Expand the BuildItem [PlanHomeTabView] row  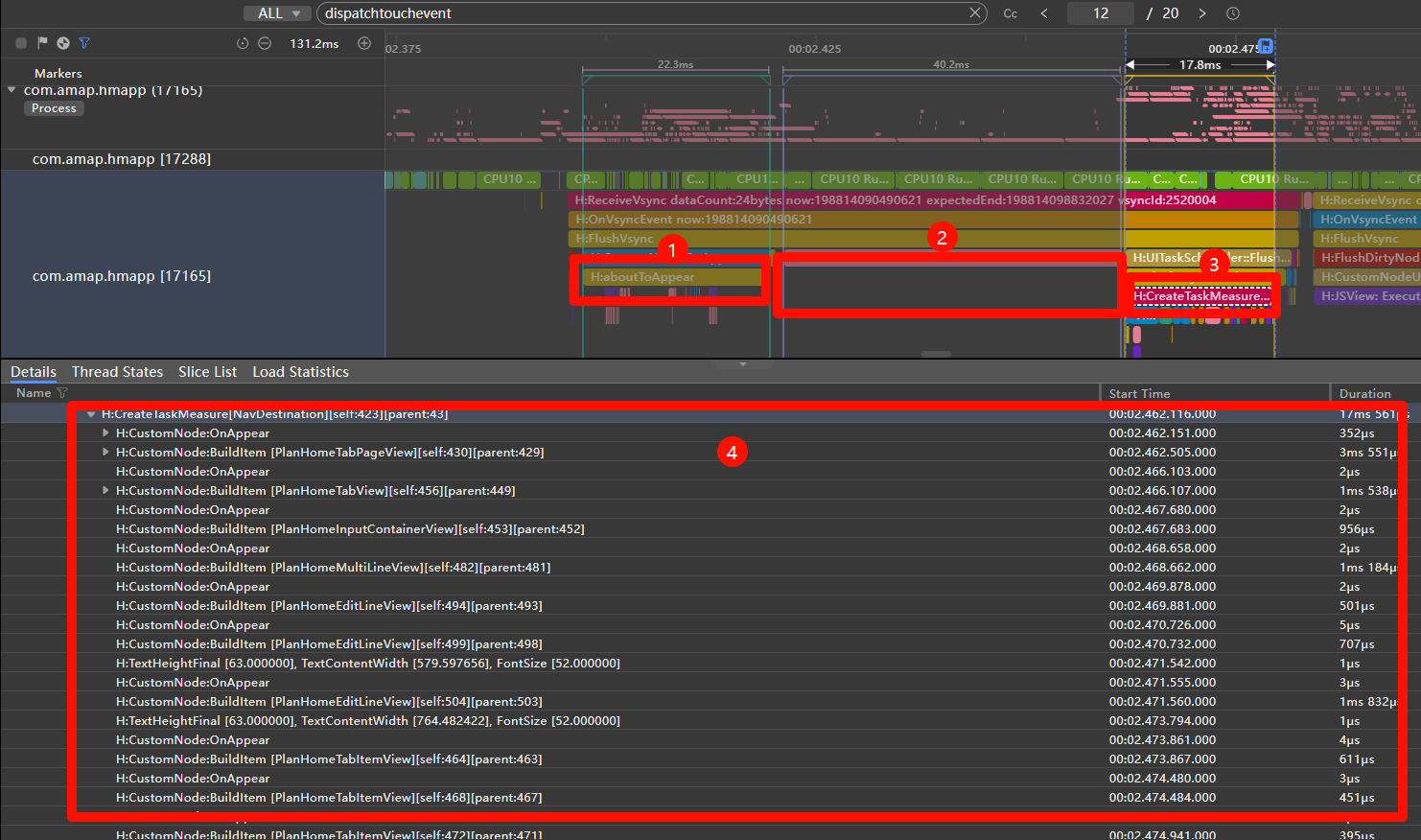coord(105,491)
